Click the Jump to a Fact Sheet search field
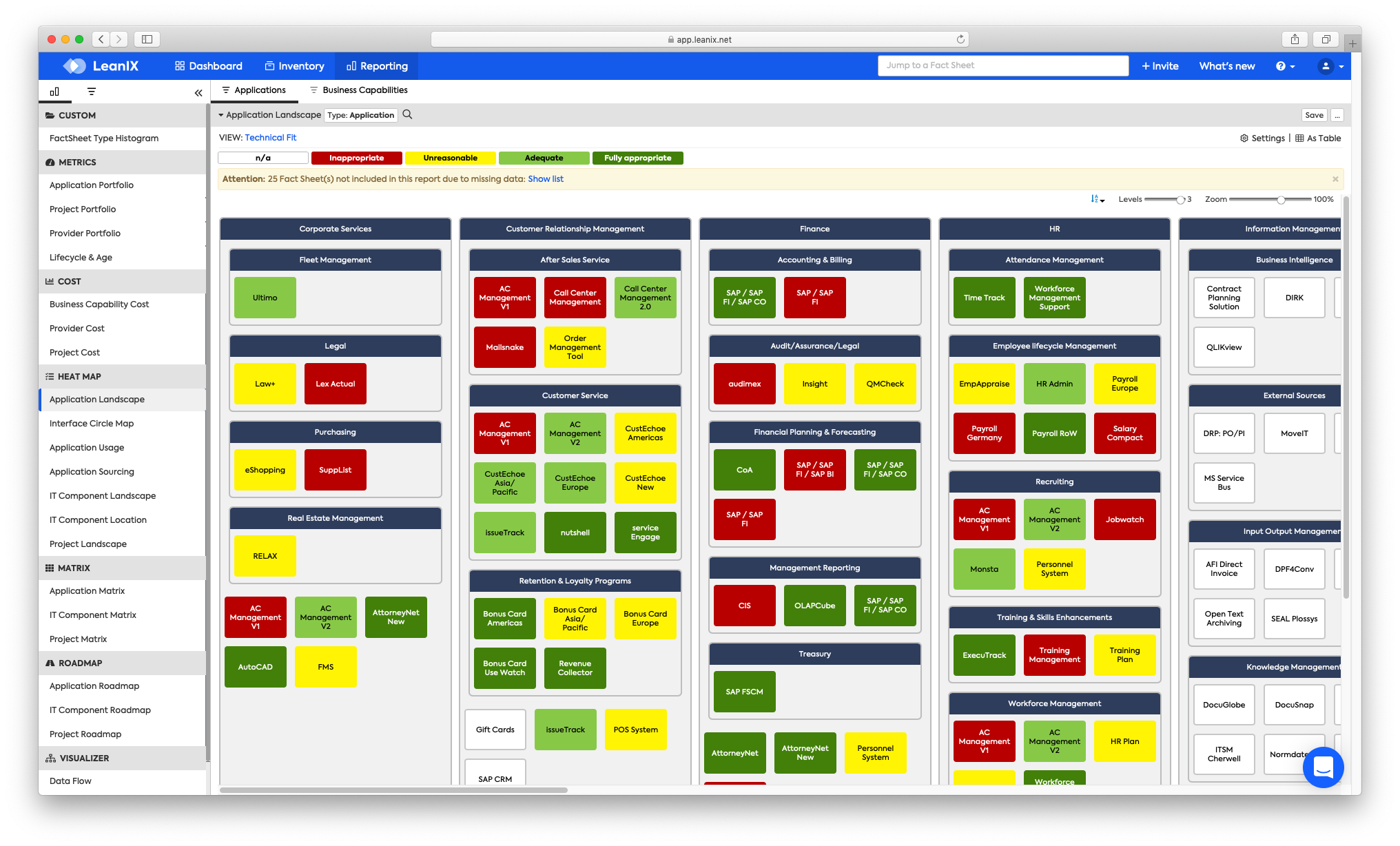The height and width of the screenshot is (846, 1400). tap(1002, 65)
